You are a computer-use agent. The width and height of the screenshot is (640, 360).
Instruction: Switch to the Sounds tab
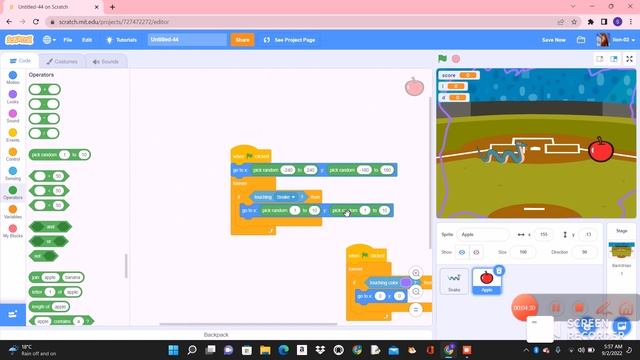(106, 62)
